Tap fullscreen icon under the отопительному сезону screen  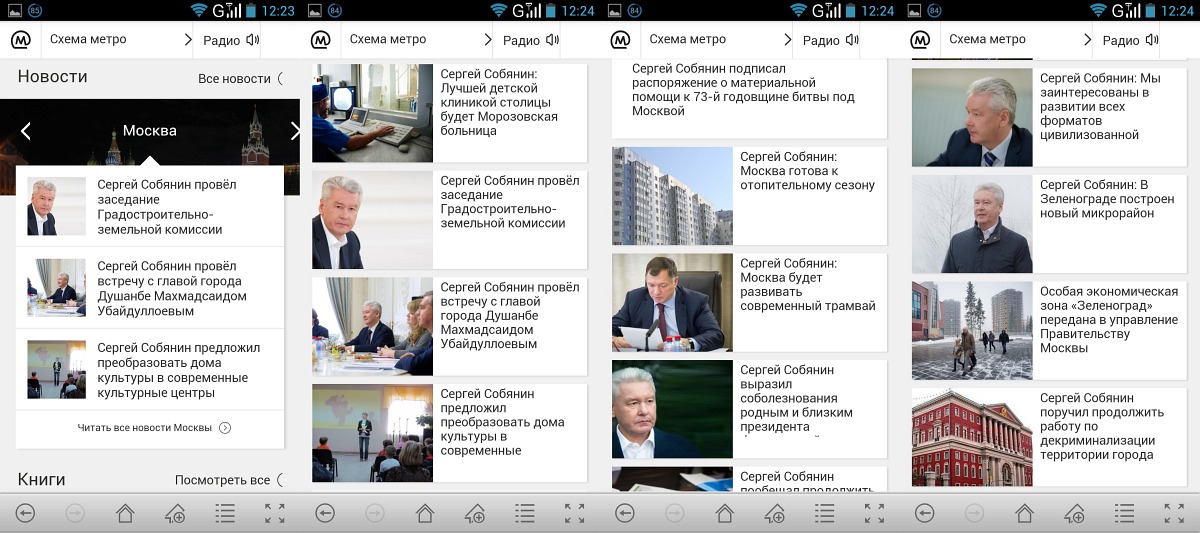(x=875, y=513)
